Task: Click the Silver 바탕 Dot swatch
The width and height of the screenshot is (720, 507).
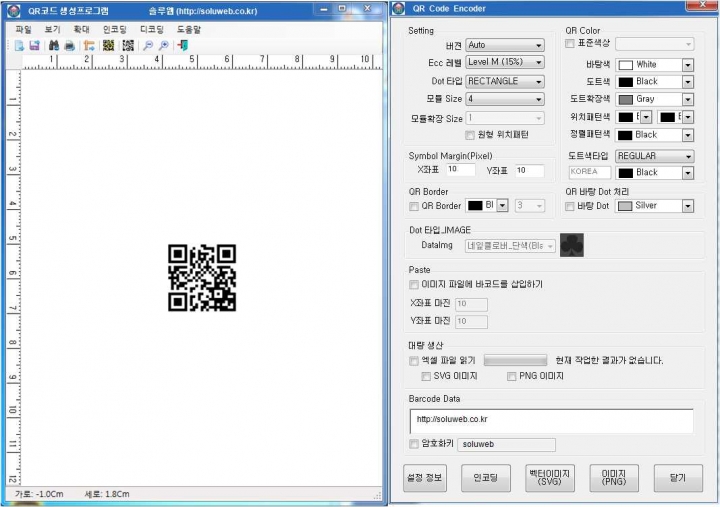Action: (625, 206)
